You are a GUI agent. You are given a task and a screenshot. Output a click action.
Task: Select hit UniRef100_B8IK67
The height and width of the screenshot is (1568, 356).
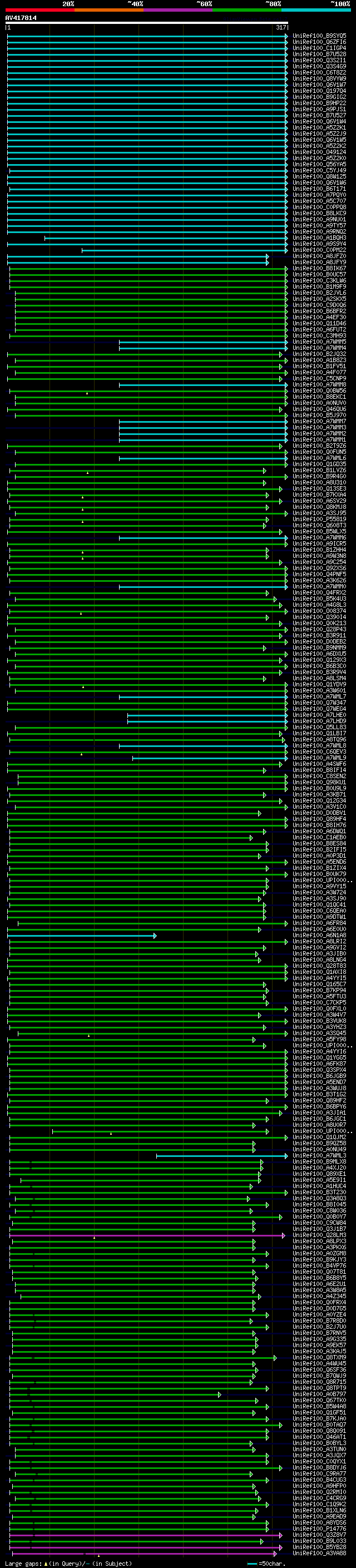[x=319, y=269]
